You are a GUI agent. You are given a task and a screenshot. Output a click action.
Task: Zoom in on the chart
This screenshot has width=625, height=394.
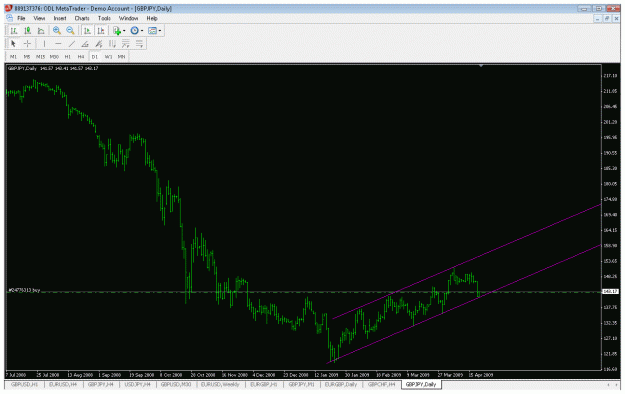[x=57, y=30]
